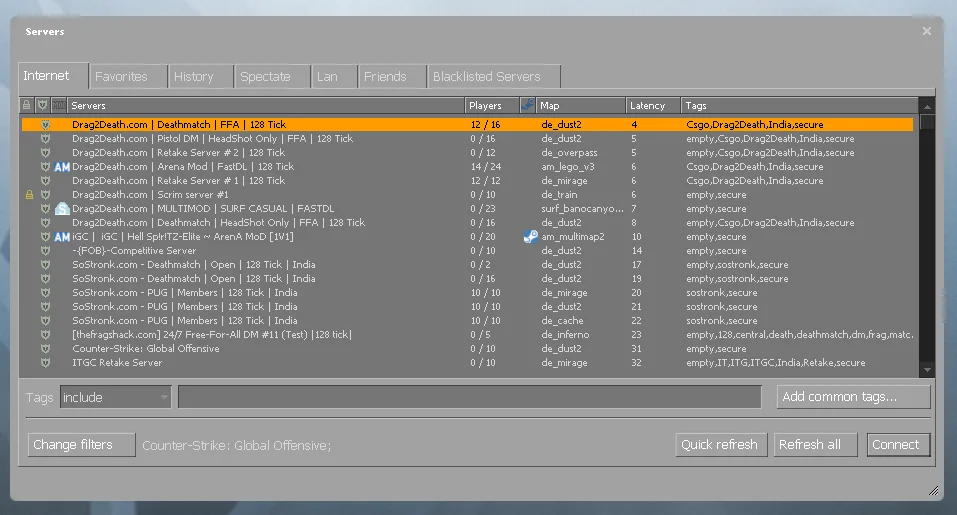The width and height of the screenshot is (957, 515).
Task: Switch to the Internet tab
Action: [53, 76]
